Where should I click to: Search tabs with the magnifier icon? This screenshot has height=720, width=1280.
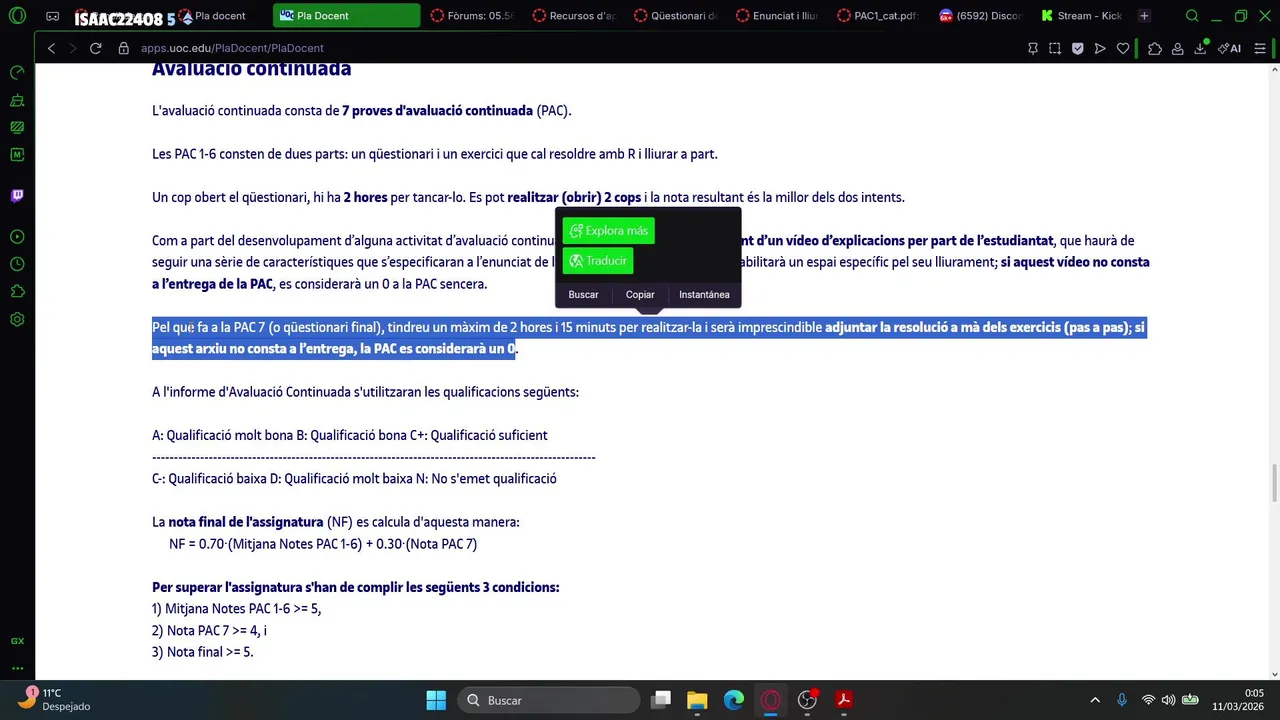click(1192, 16)
